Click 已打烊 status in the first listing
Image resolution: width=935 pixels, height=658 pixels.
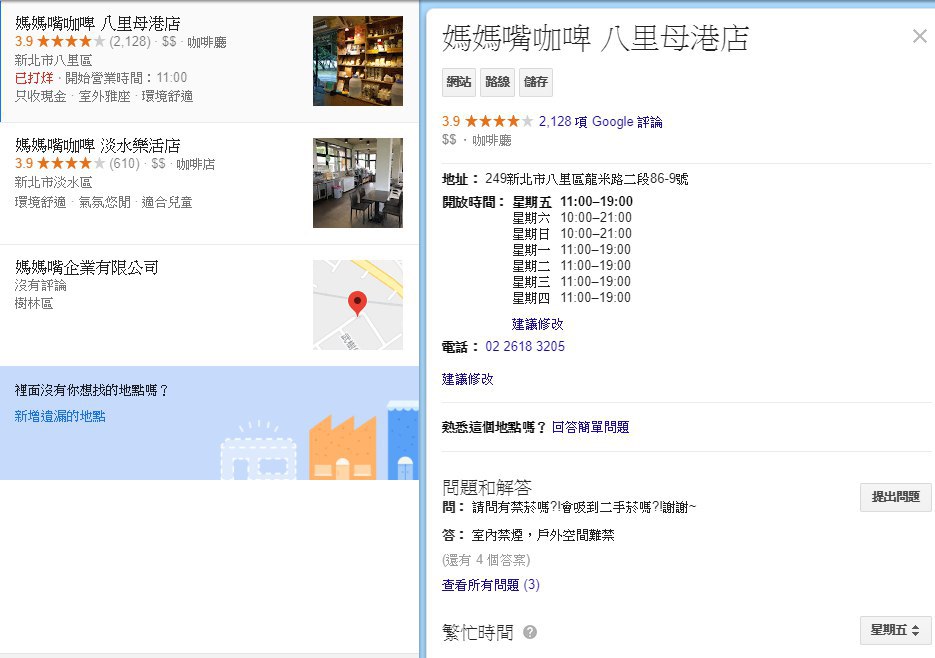[x=34, y=78]
